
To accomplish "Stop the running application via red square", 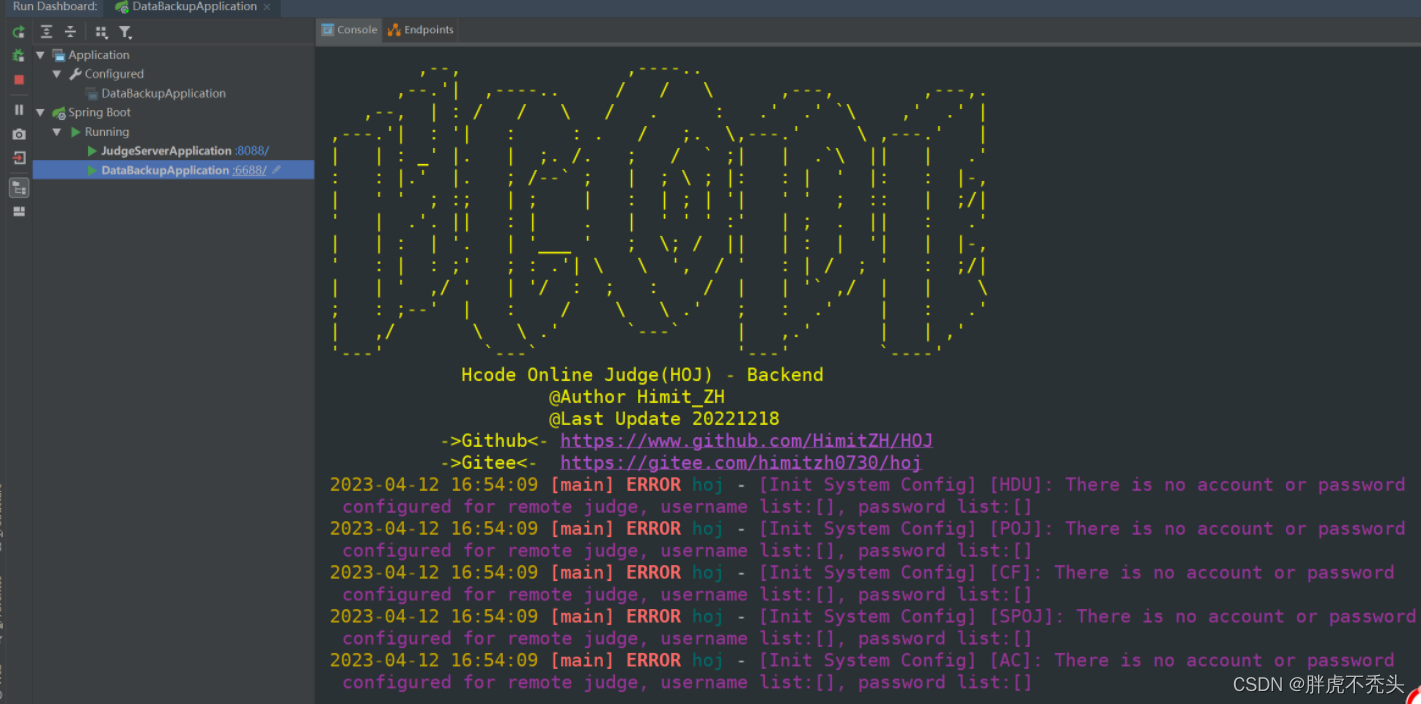I will point(18,79).
